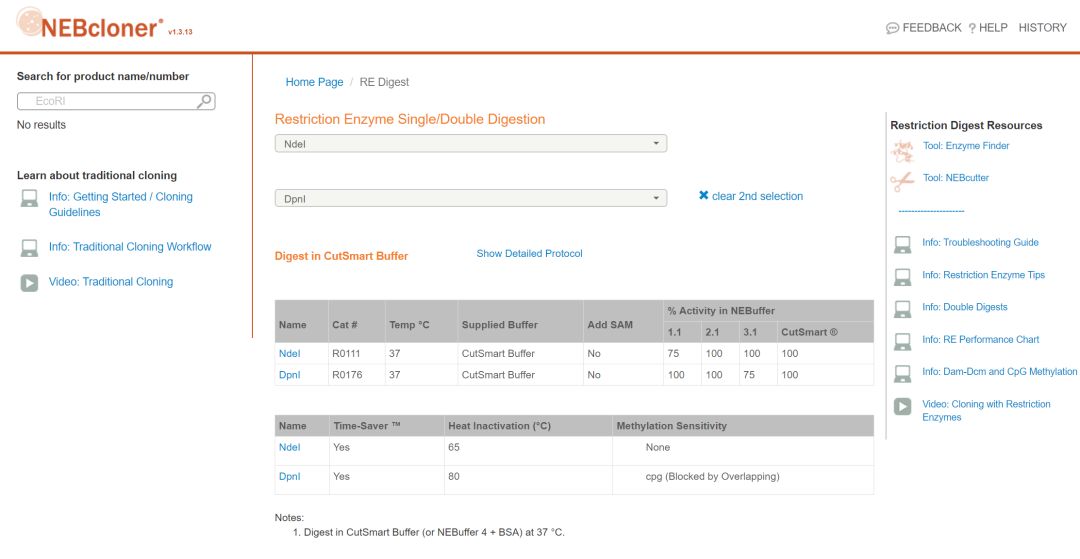Click Heat Inactivation (°C) column header
The image size is (1080, 559).
(x=499, y=426)
